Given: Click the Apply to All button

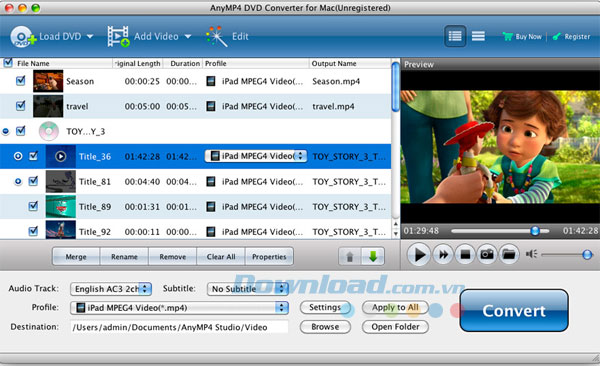Looking at the screenshot, I should pyautogui.click(x=395, y=307).
